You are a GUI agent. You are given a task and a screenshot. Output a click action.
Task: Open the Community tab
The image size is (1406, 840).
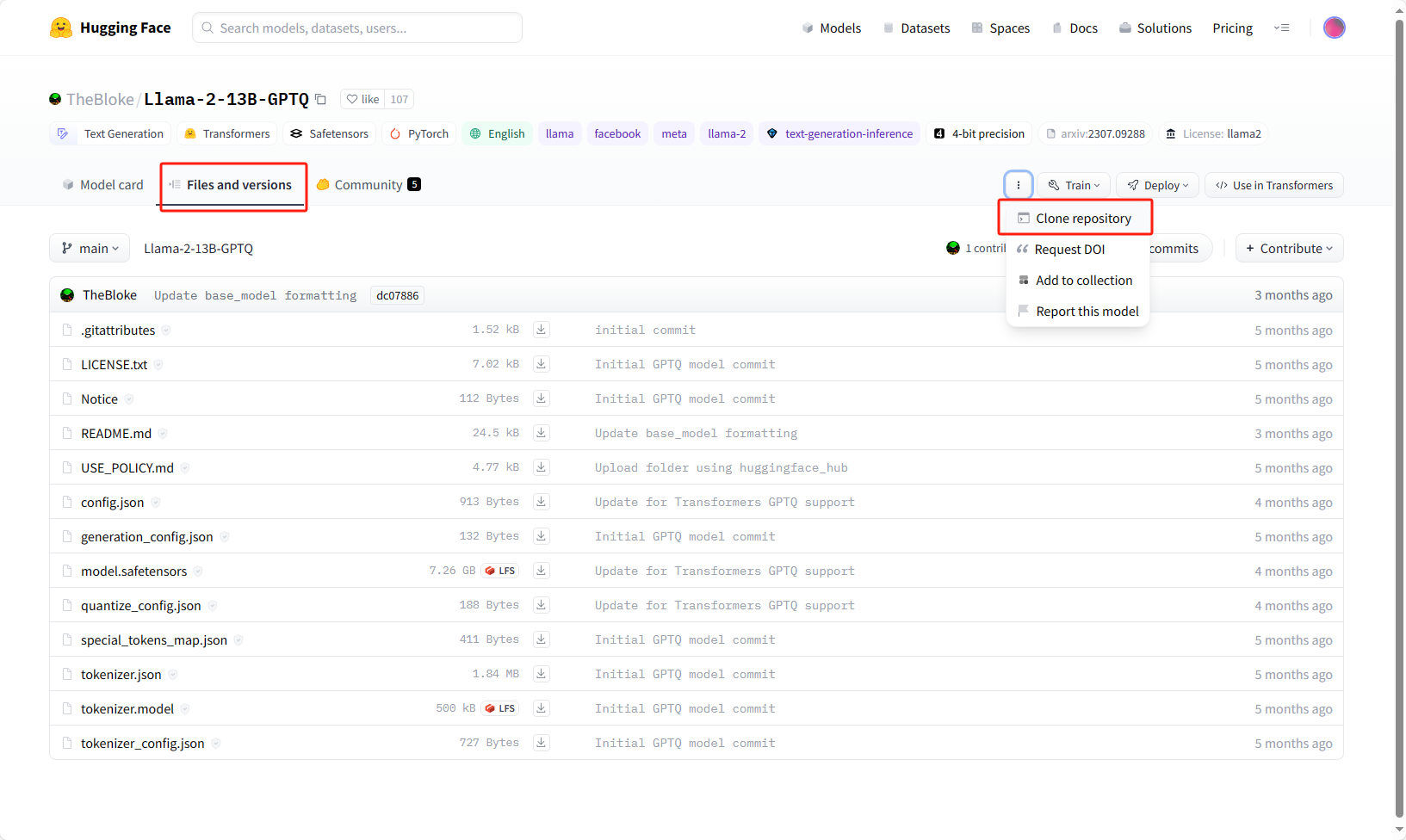[369, 185]
